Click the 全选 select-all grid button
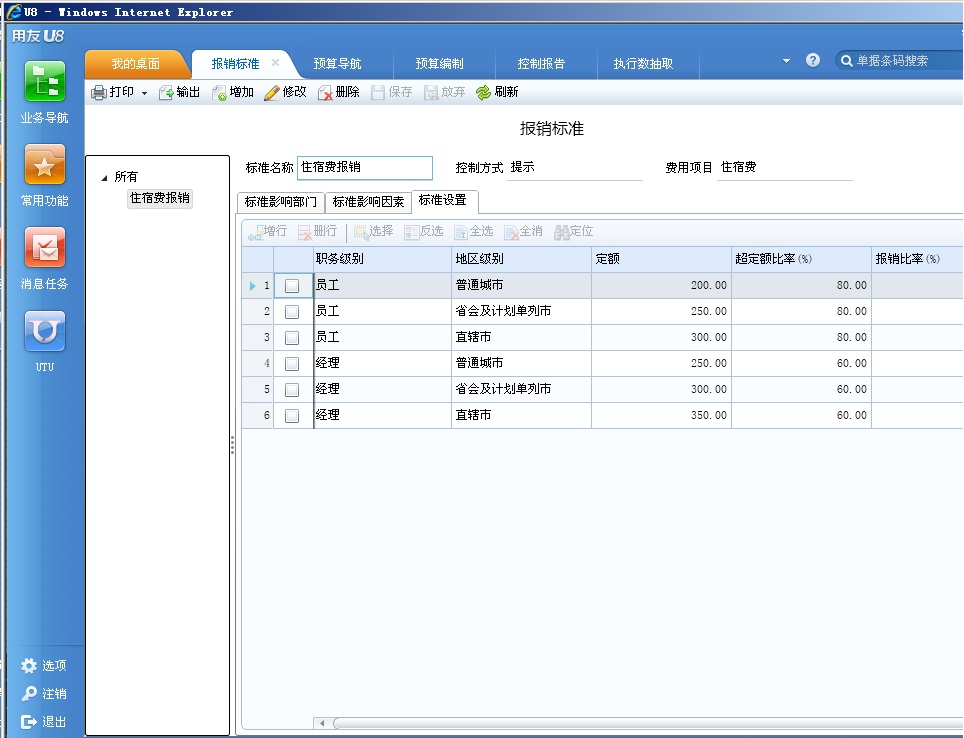The image size is (964, 738). (x=473, y=231)
